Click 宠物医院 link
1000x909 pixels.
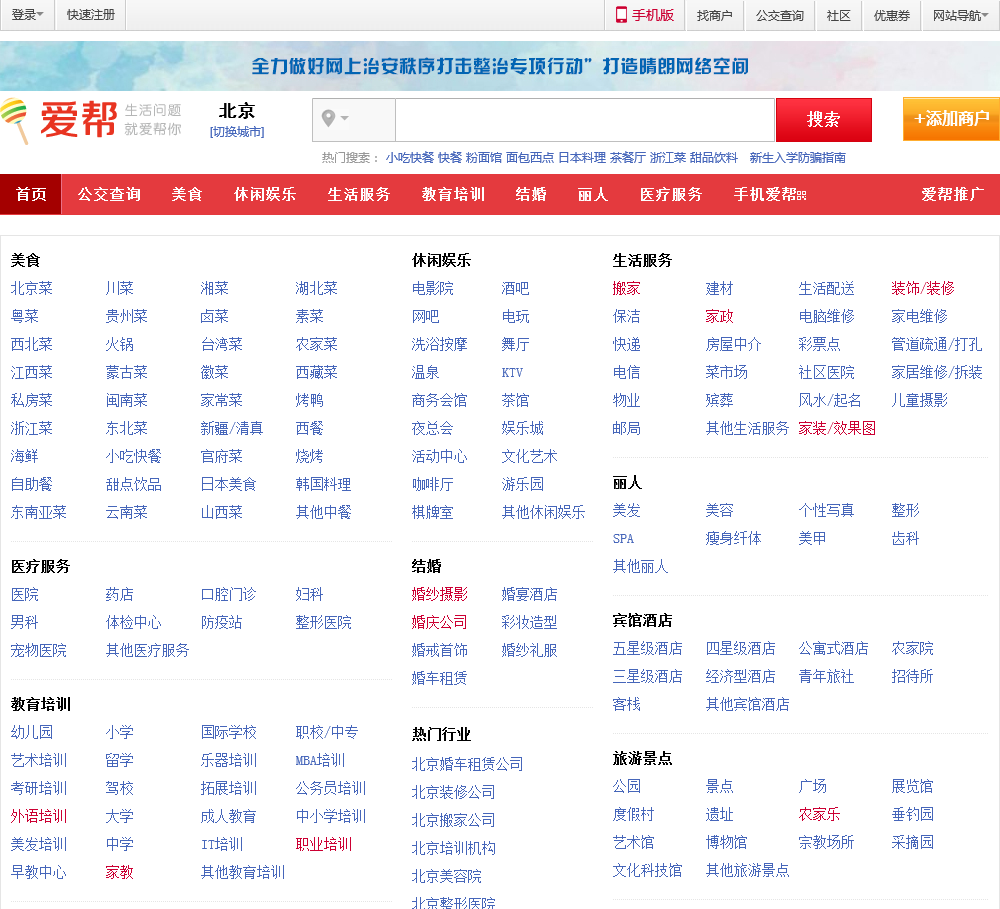pos(38,651)
